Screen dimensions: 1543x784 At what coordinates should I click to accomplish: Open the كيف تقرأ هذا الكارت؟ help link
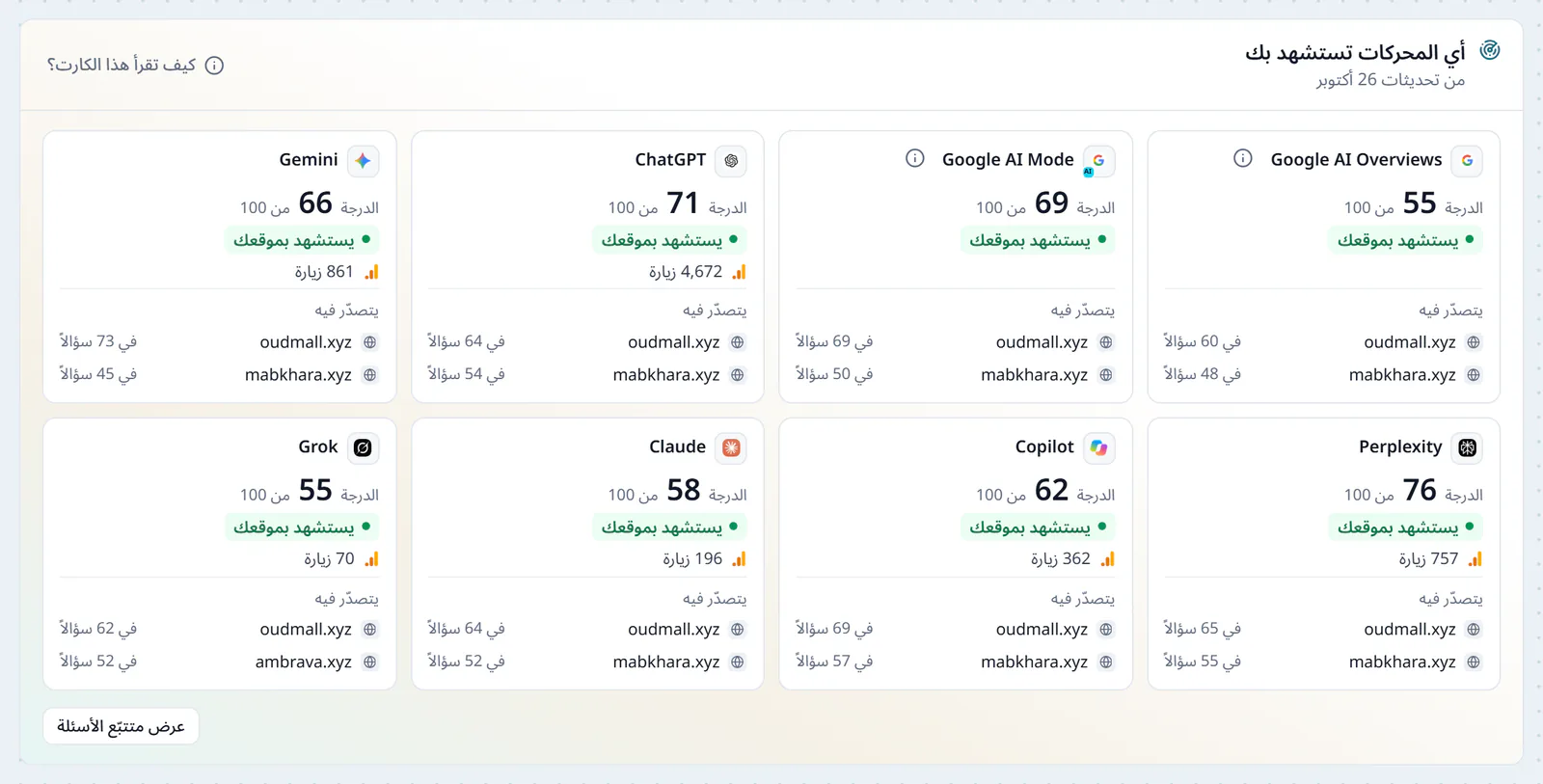135,65
